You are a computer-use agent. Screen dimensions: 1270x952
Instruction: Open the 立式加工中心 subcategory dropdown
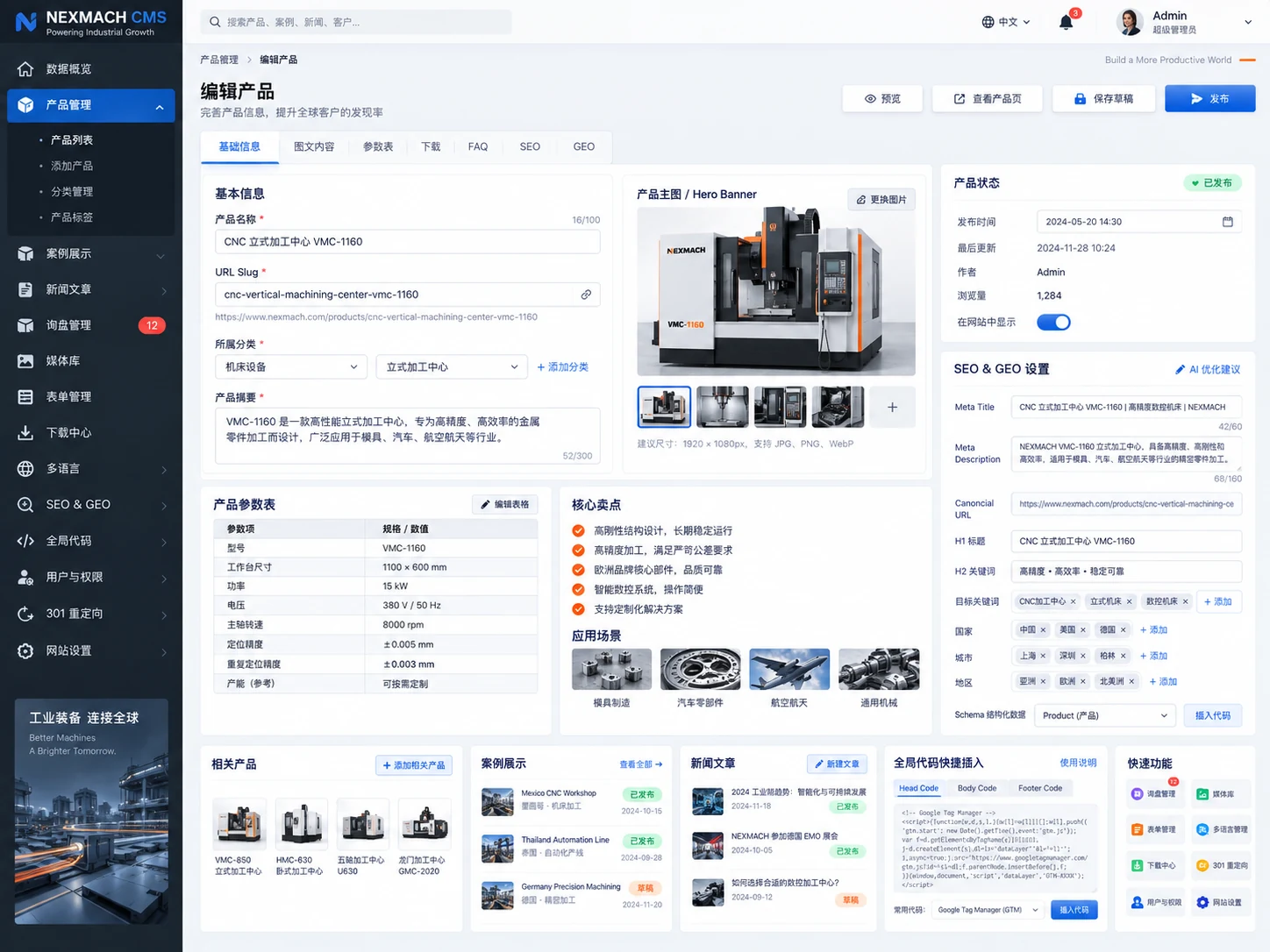point(452,366)
